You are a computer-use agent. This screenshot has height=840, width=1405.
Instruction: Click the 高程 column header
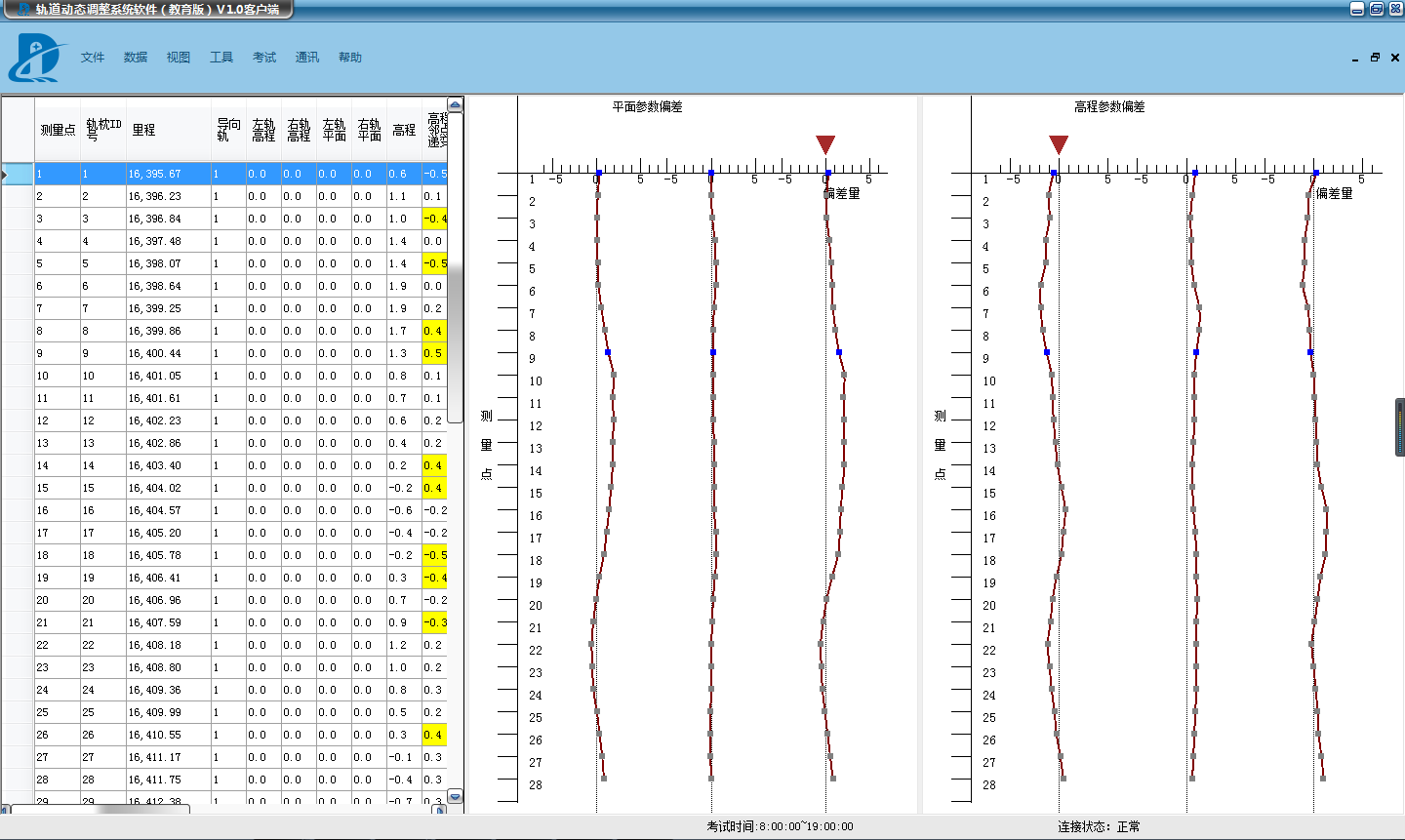[x=404, y=130]
